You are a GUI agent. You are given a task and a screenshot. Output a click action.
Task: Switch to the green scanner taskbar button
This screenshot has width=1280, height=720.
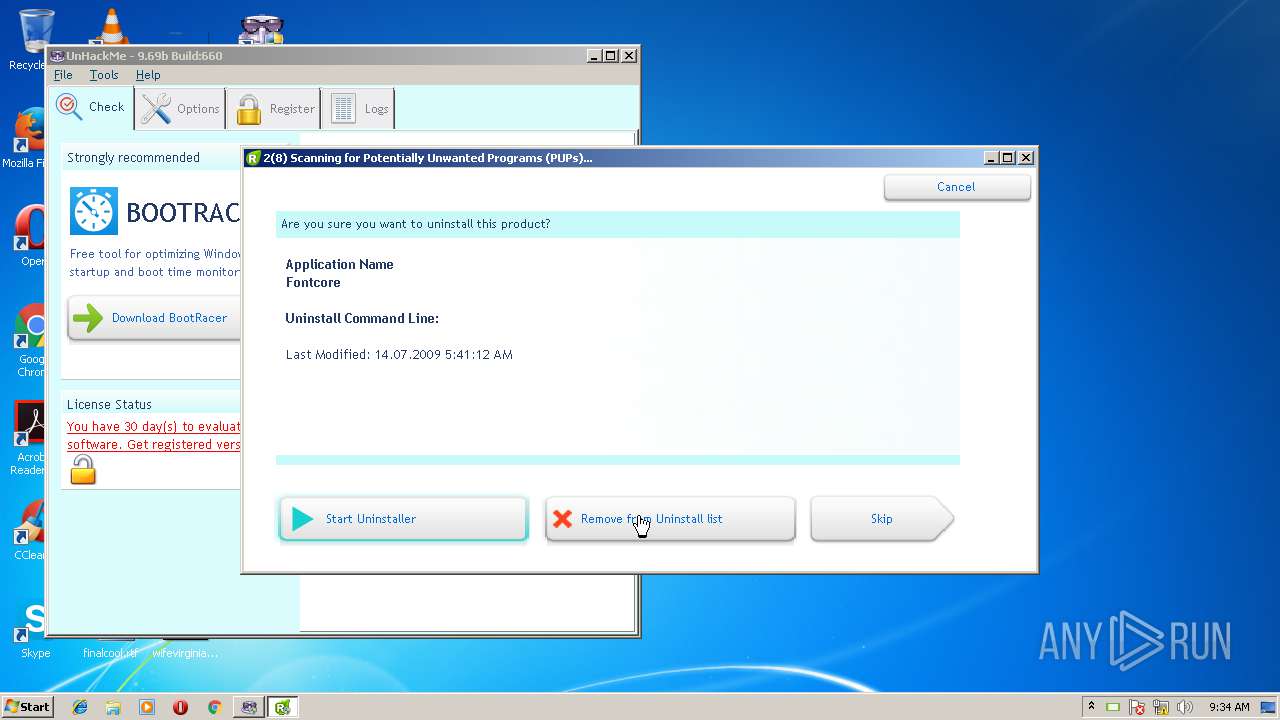pos(283,707)
